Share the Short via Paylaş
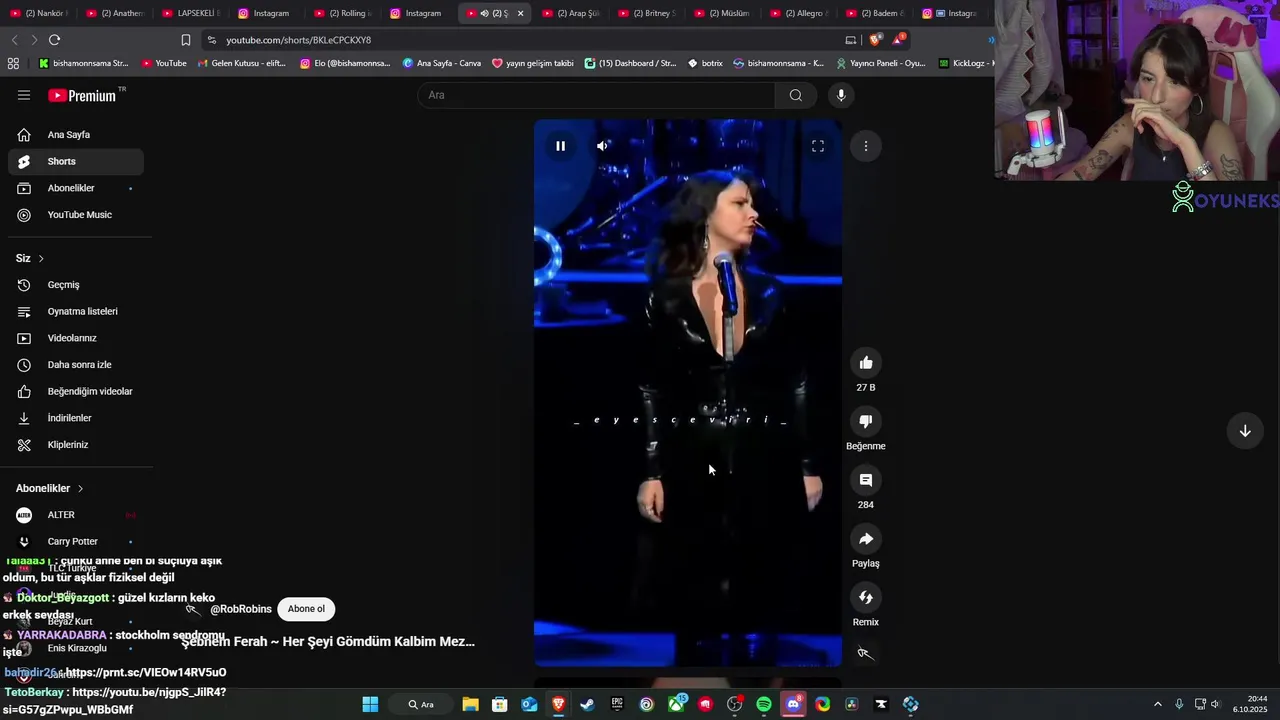The height and width of the screenshot is (720, 1280). [x=866, y=539]
